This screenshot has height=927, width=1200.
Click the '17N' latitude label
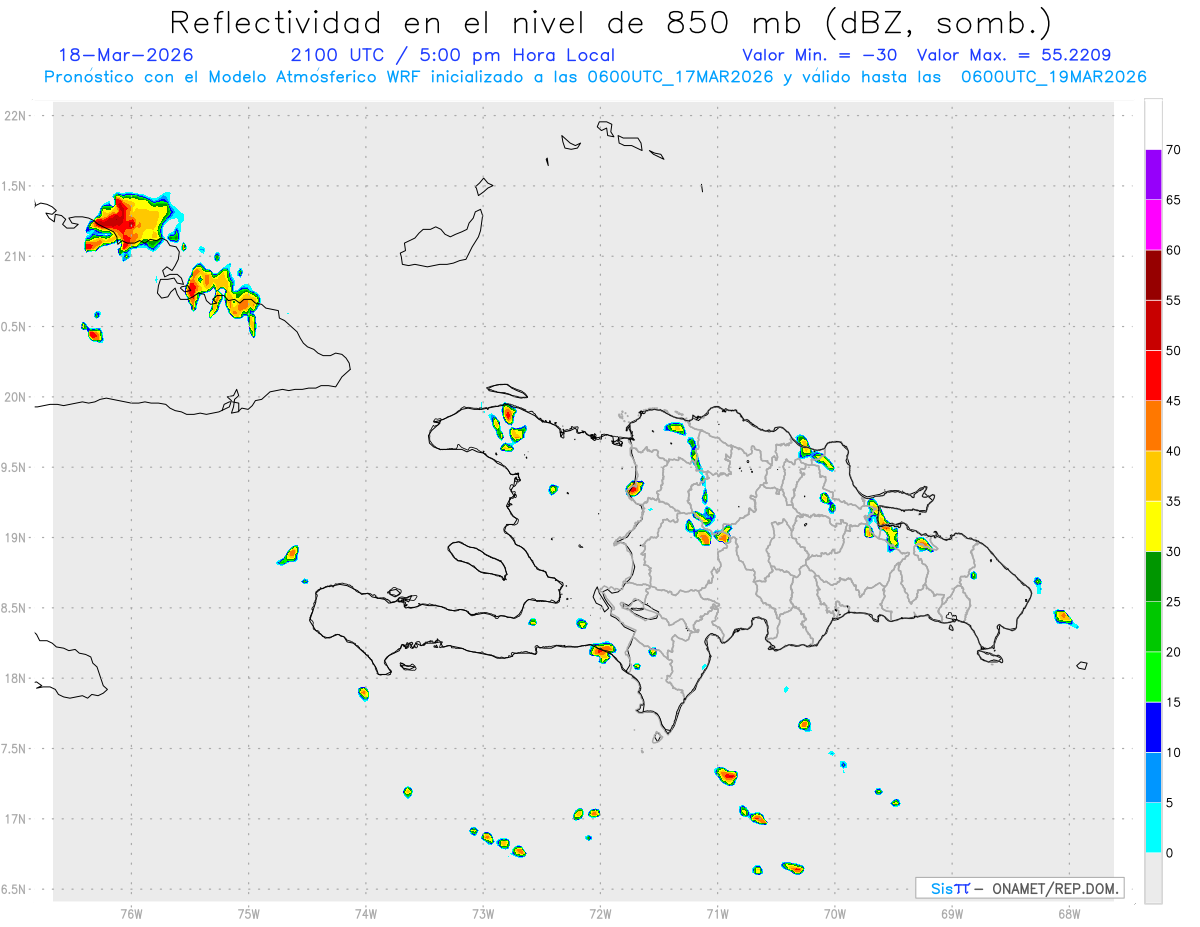click(17, 819)
